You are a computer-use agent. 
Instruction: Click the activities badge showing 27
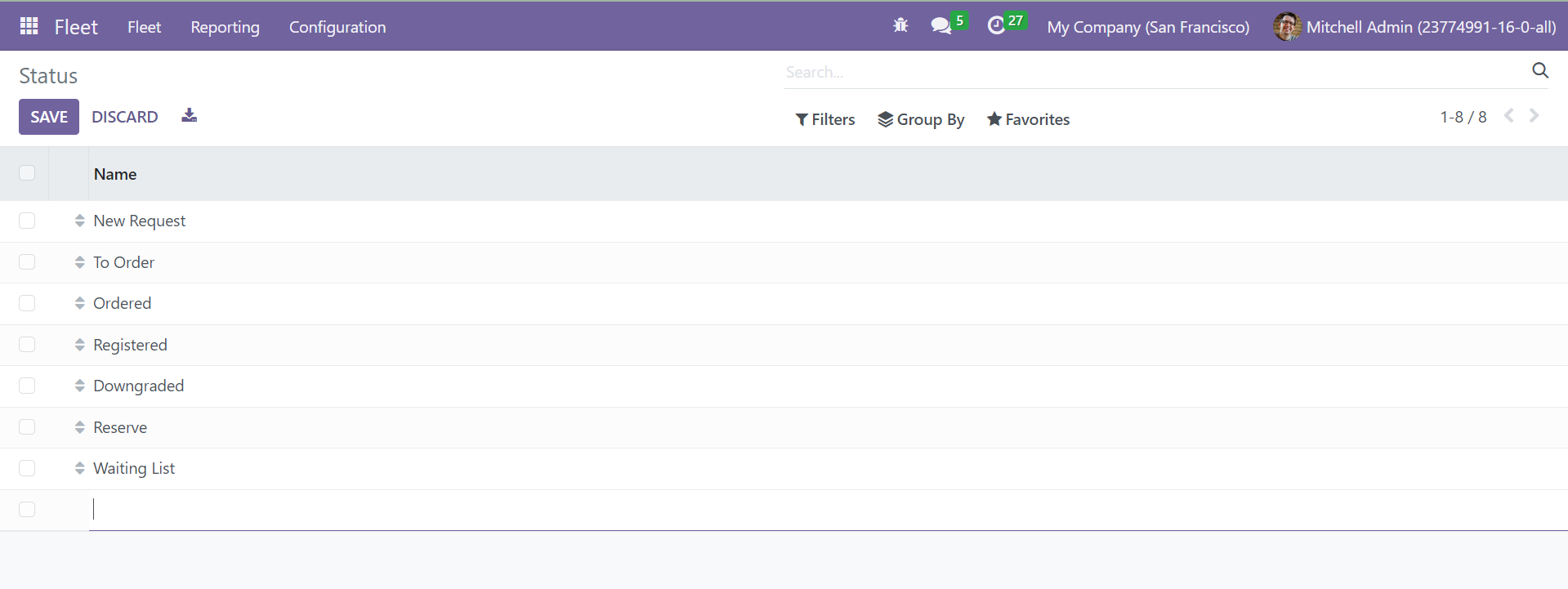pos(1016,20)
